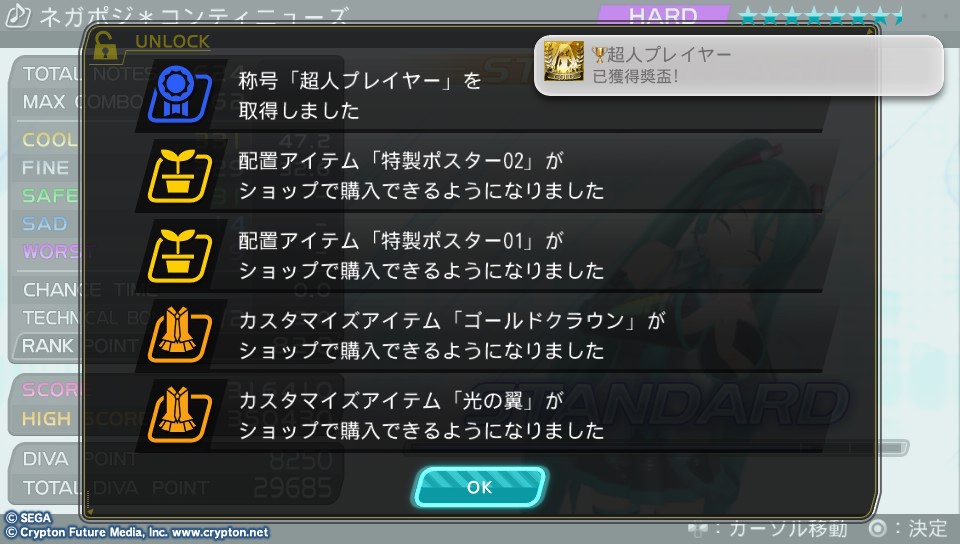The width and height of the screenshot is (960, 544).
Task: Click the 光の翼 costume icon
Action: pos(179,415)
